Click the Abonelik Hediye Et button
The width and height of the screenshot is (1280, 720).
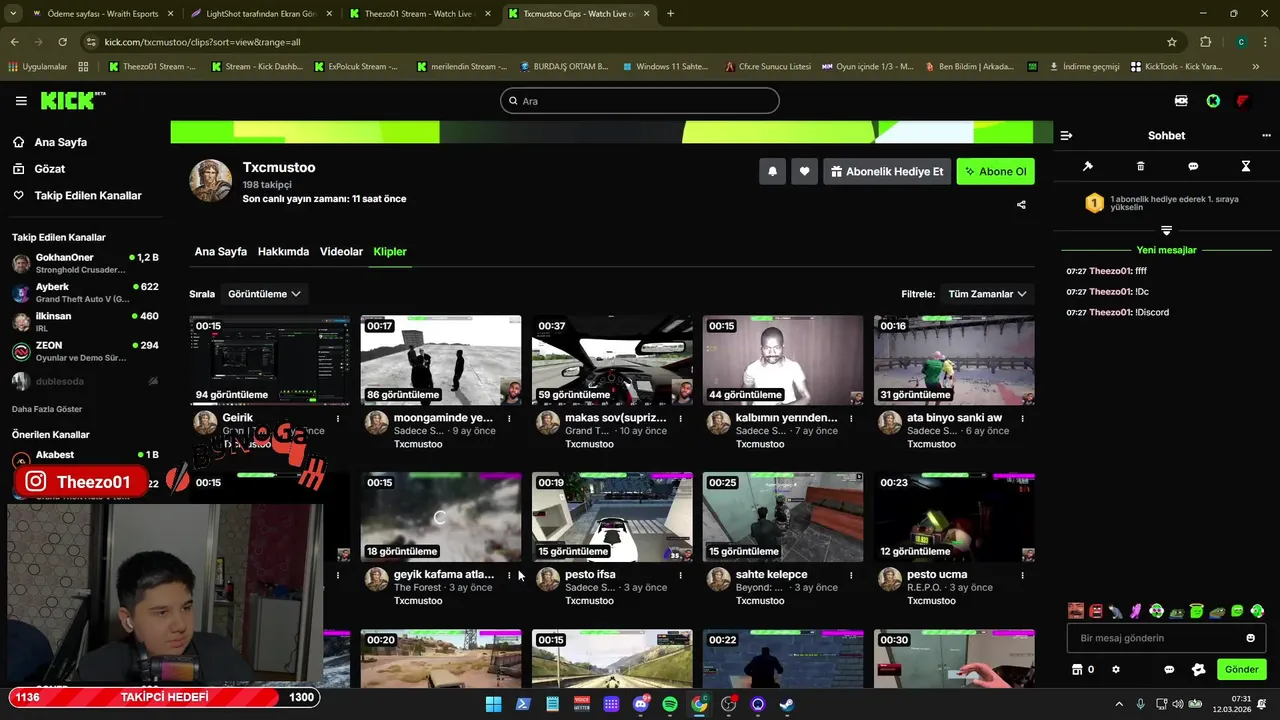887,171
